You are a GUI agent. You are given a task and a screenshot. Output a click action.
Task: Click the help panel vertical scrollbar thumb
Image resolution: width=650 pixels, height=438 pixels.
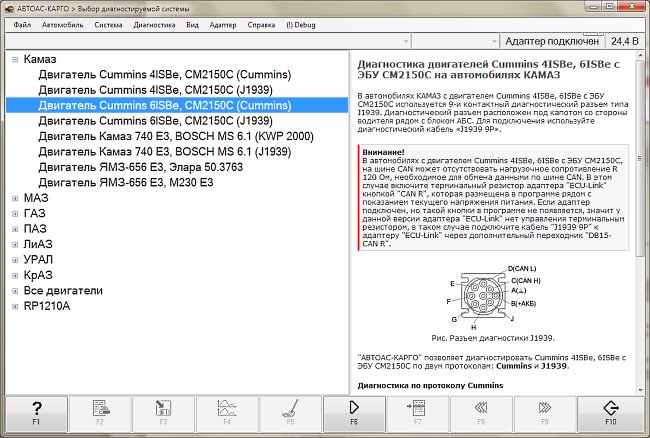[640, 159]
